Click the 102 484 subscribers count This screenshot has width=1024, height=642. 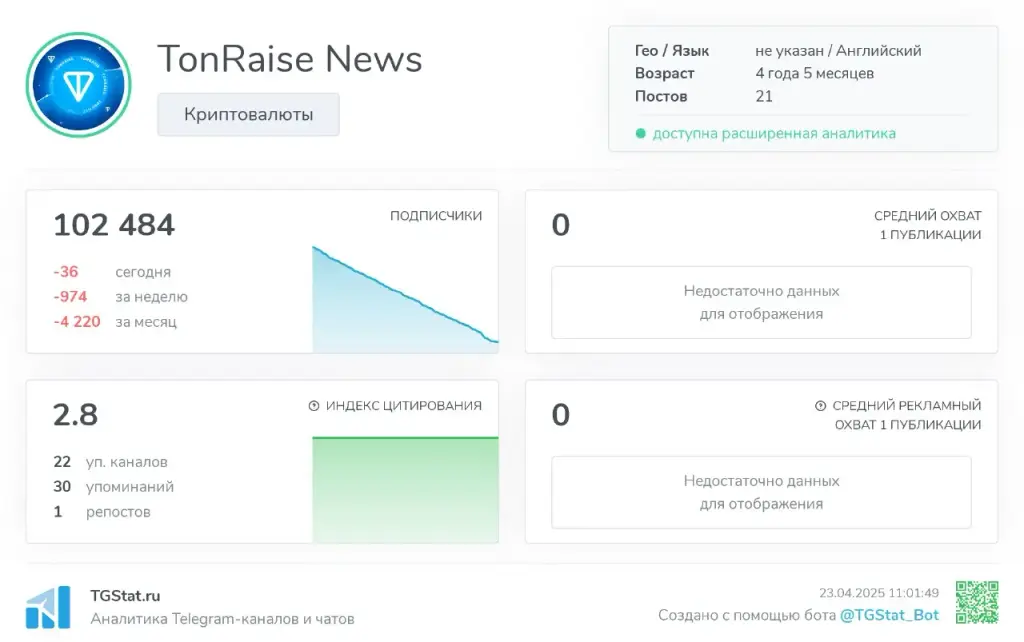[114, 225]
